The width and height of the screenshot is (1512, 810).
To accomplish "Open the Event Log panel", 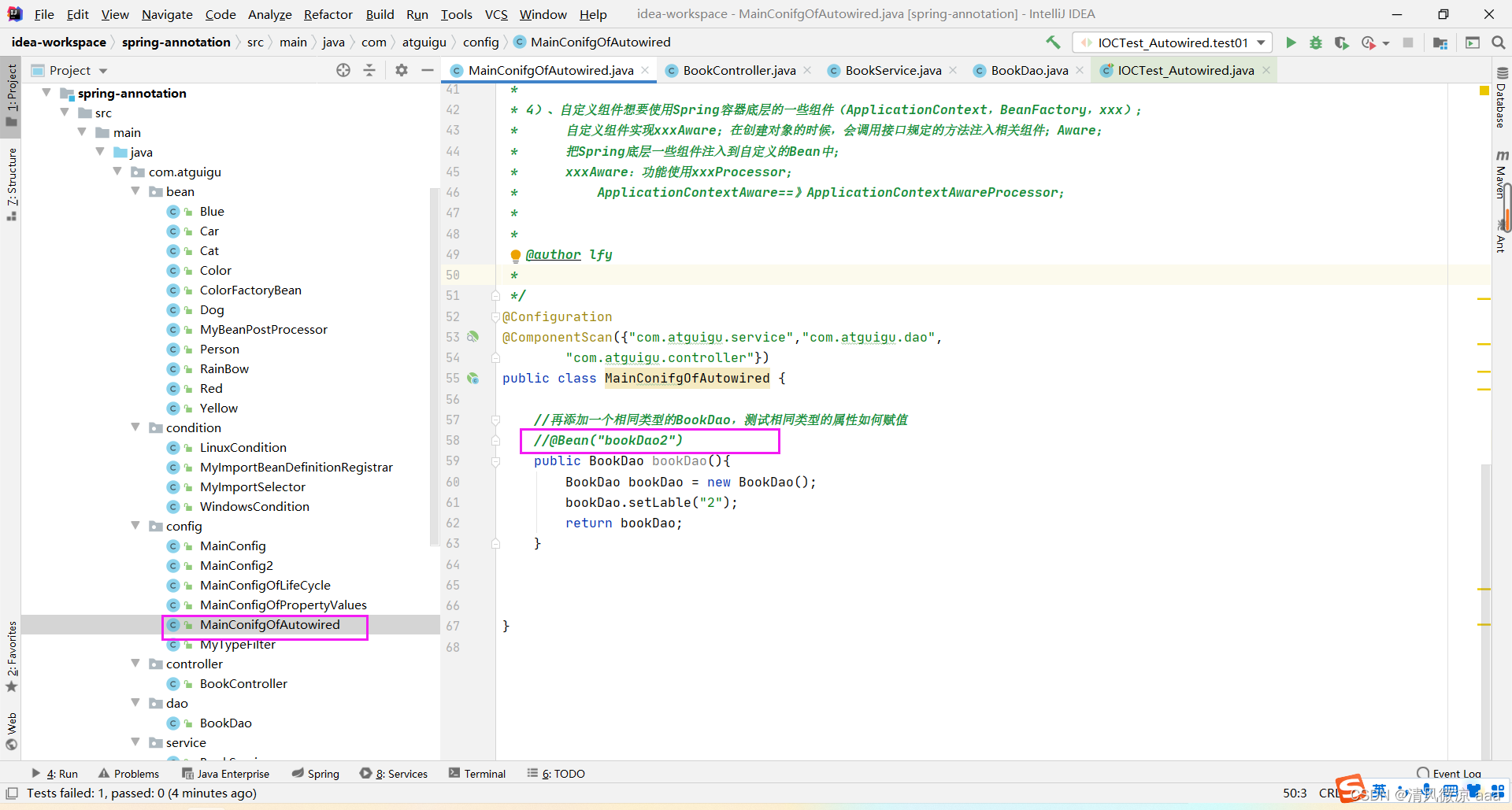I will [1449, 774].
